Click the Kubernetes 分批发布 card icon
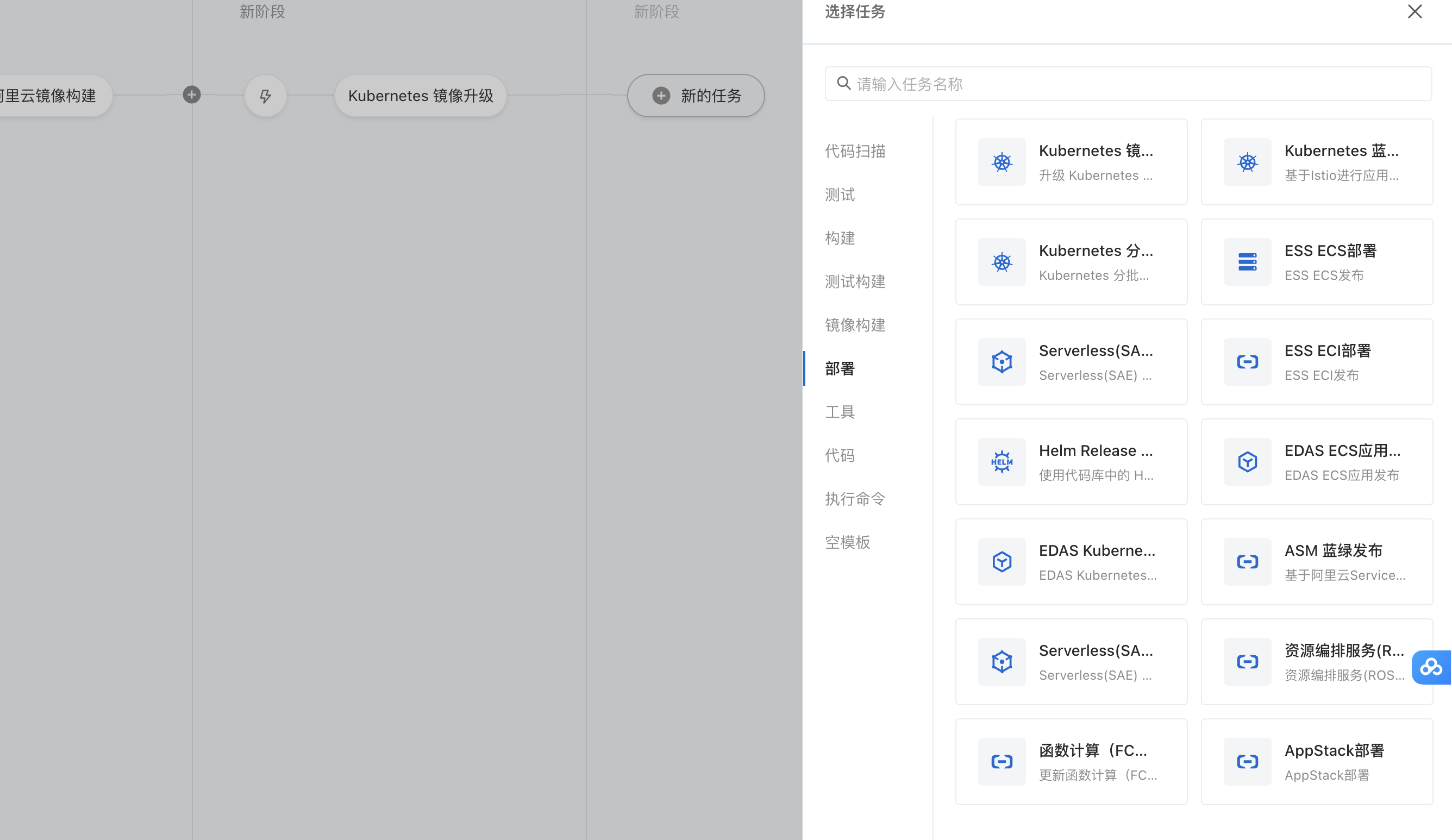The height and width of the screenshot is (840, 1452). (x=1002, y=262)
